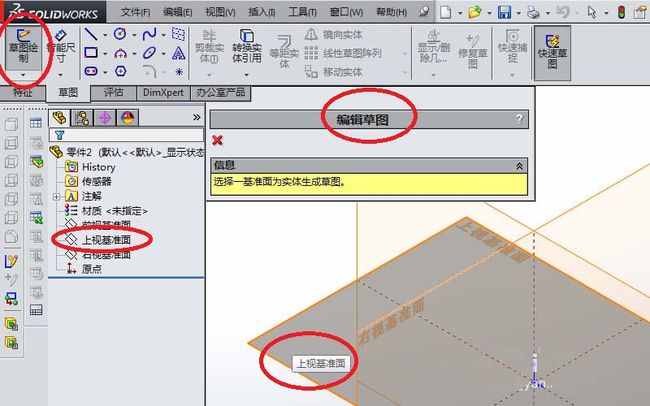Viewport: 650px width, 406px height.
Task: Collapse the 信息 section chevron
Action: click(x=519, y=166)
